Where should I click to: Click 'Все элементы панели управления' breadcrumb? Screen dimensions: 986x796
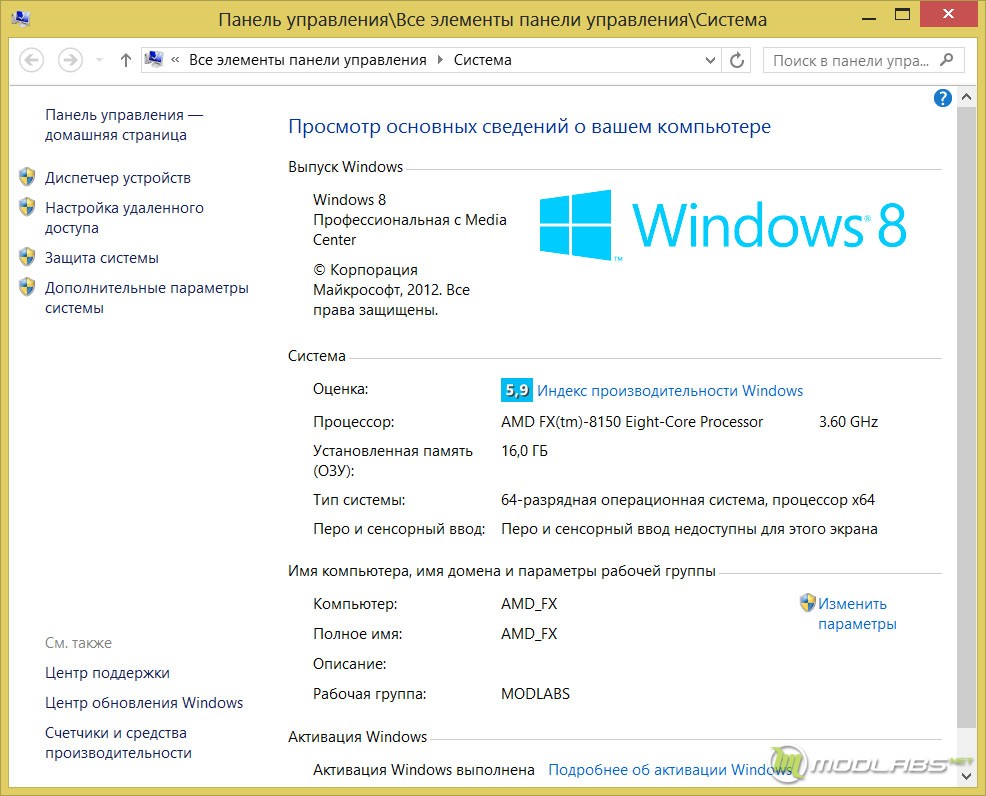click(x=307, y=60)
